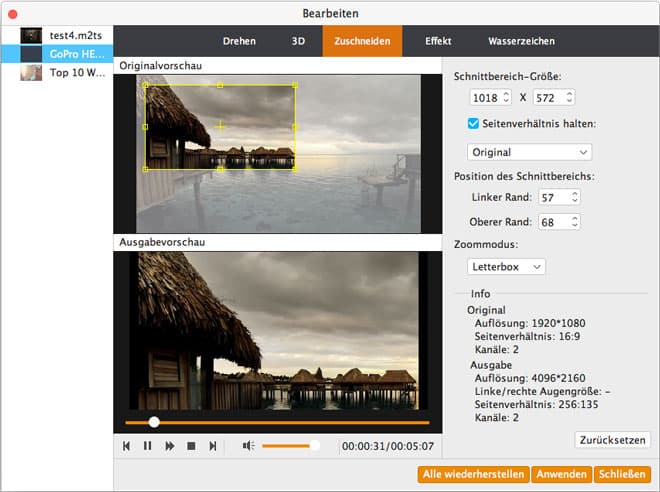The image size is (660, 492).
Task: Open the Original aspect ratio dropdown
Action: click(x=529, y=152)
